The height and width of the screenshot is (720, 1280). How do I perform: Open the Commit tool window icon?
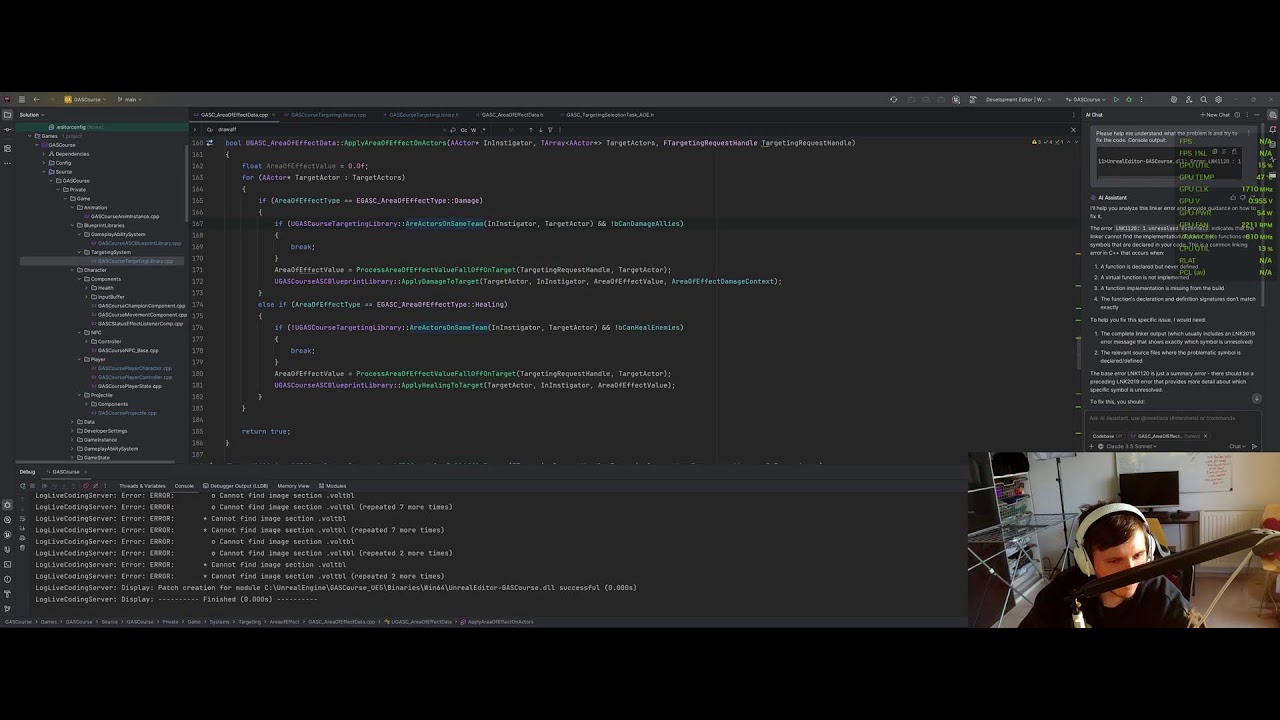pyautogui.click(x=7, y=130)
